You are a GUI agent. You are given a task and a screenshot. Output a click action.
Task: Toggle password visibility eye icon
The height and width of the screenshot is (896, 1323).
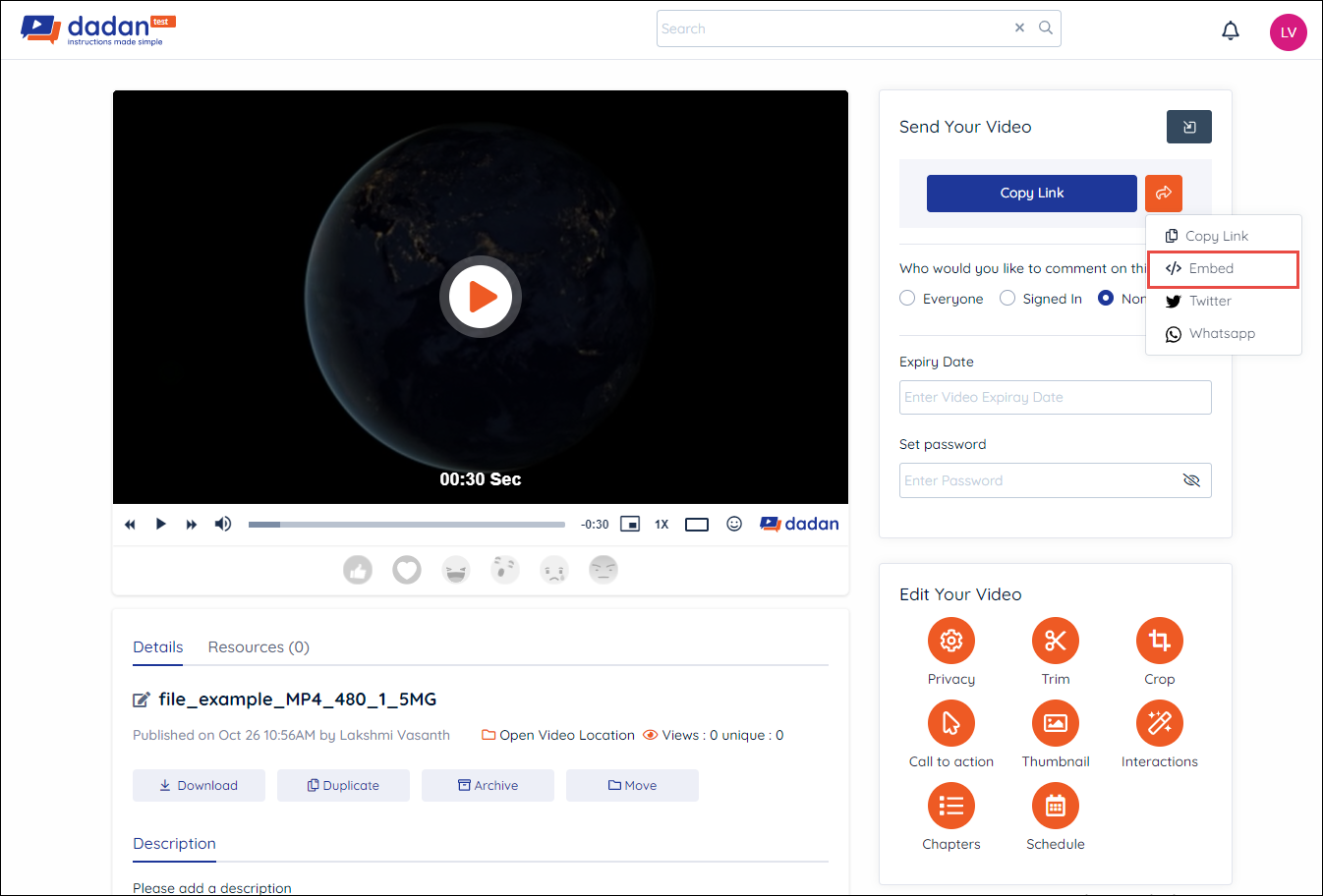point(1191,480)
